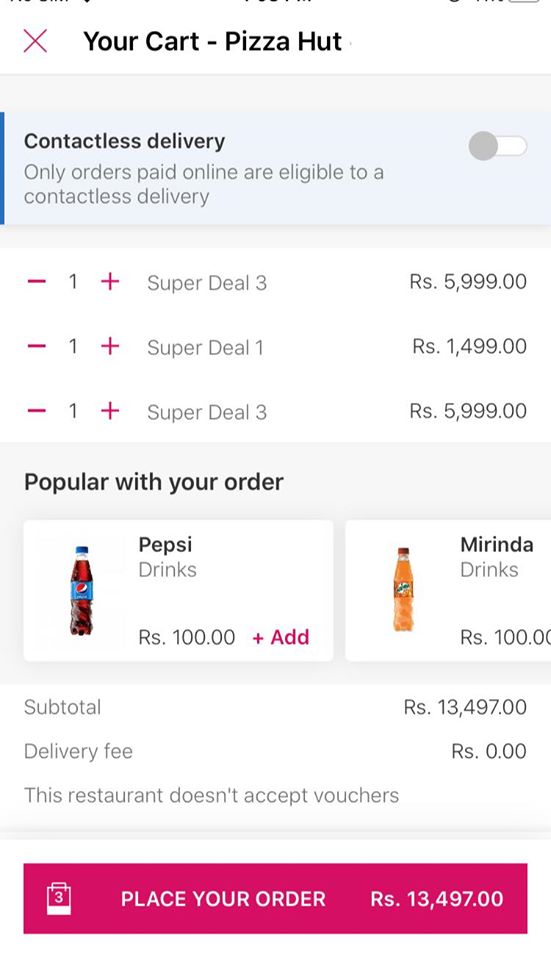The image size is (551, 960).
Task: Toggle the Contactless delivery switch
Action: tap(497, 146)
